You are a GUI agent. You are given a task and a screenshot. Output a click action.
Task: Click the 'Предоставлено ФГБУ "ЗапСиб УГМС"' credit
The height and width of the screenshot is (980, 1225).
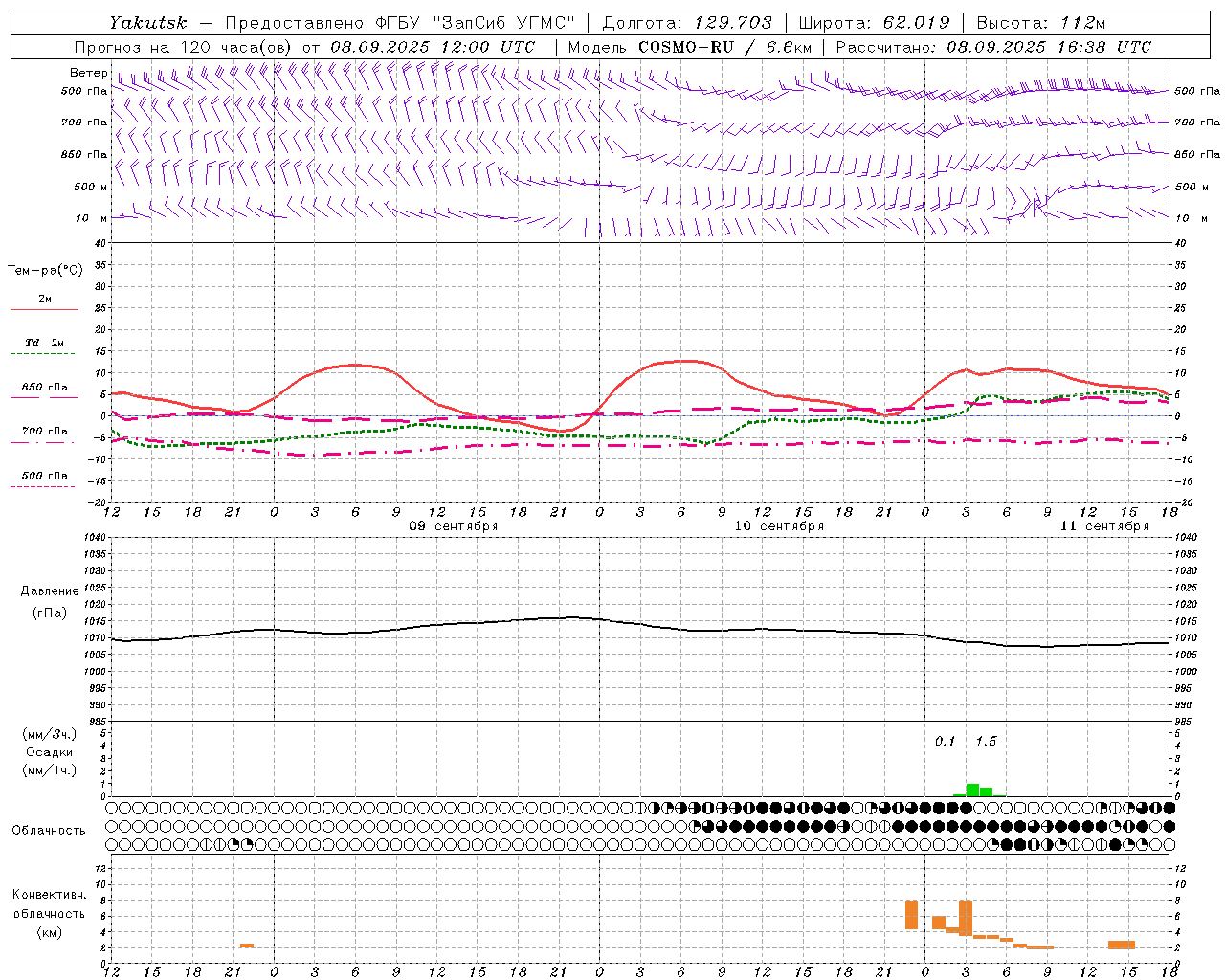tap(399, 23)
